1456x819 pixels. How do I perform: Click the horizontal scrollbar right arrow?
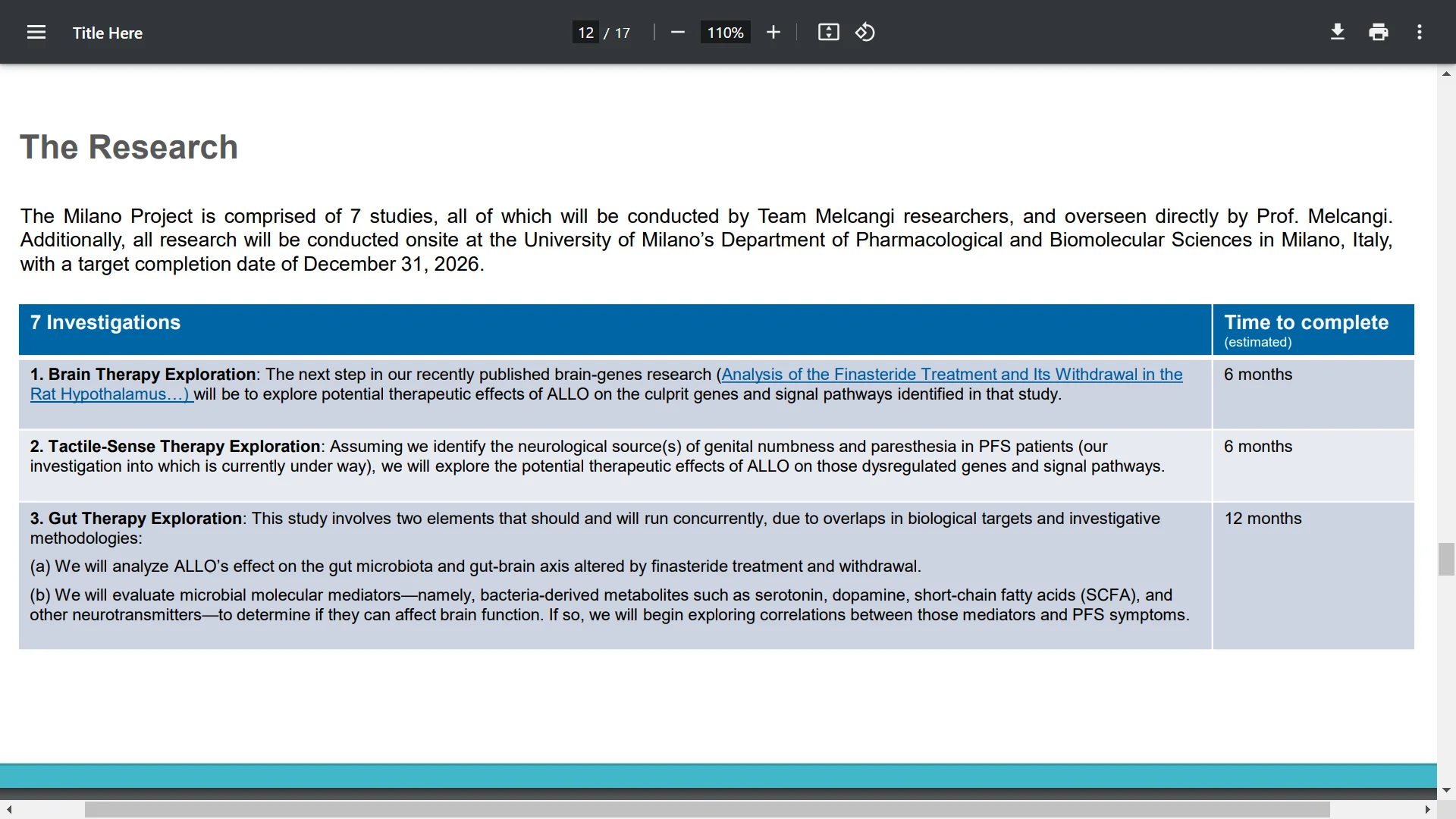click(1427, 810)
